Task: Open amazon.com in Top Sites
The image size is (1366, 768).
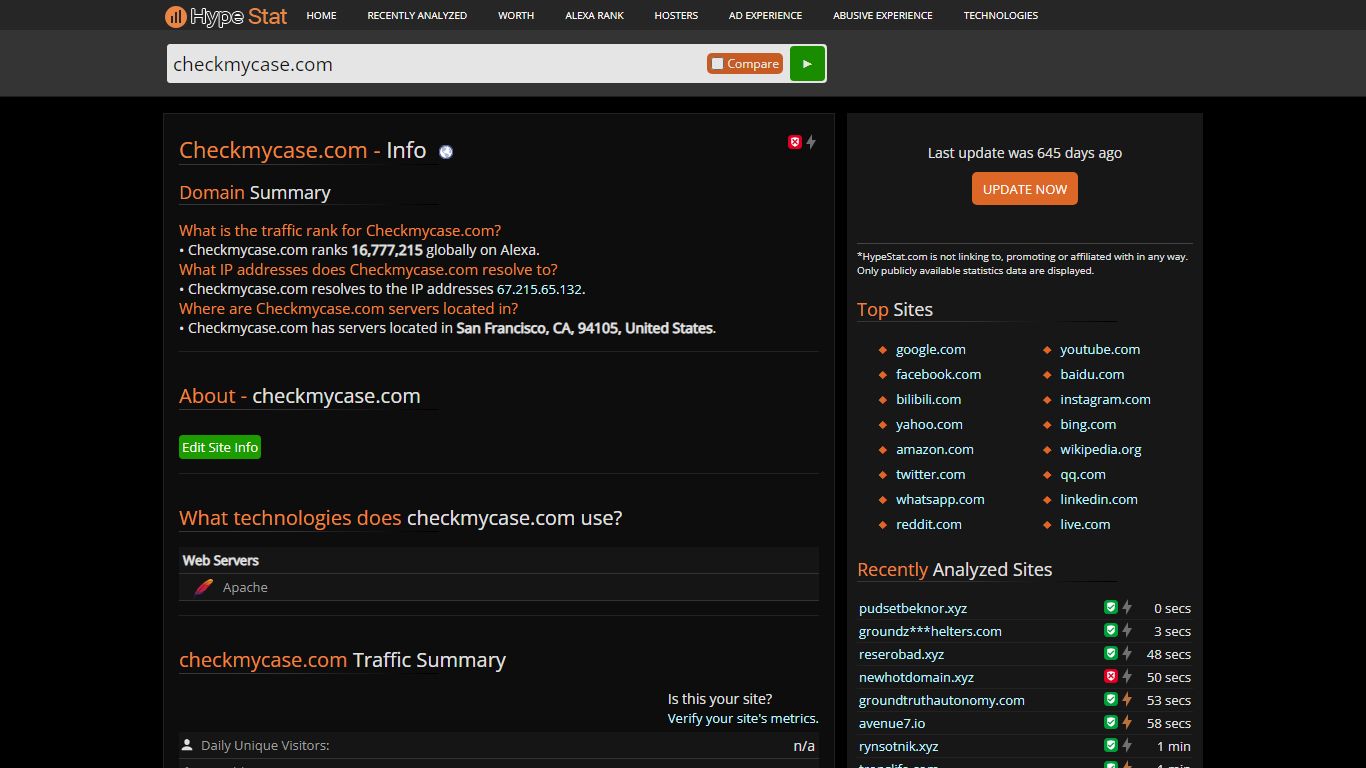Action: click(935, 449)
